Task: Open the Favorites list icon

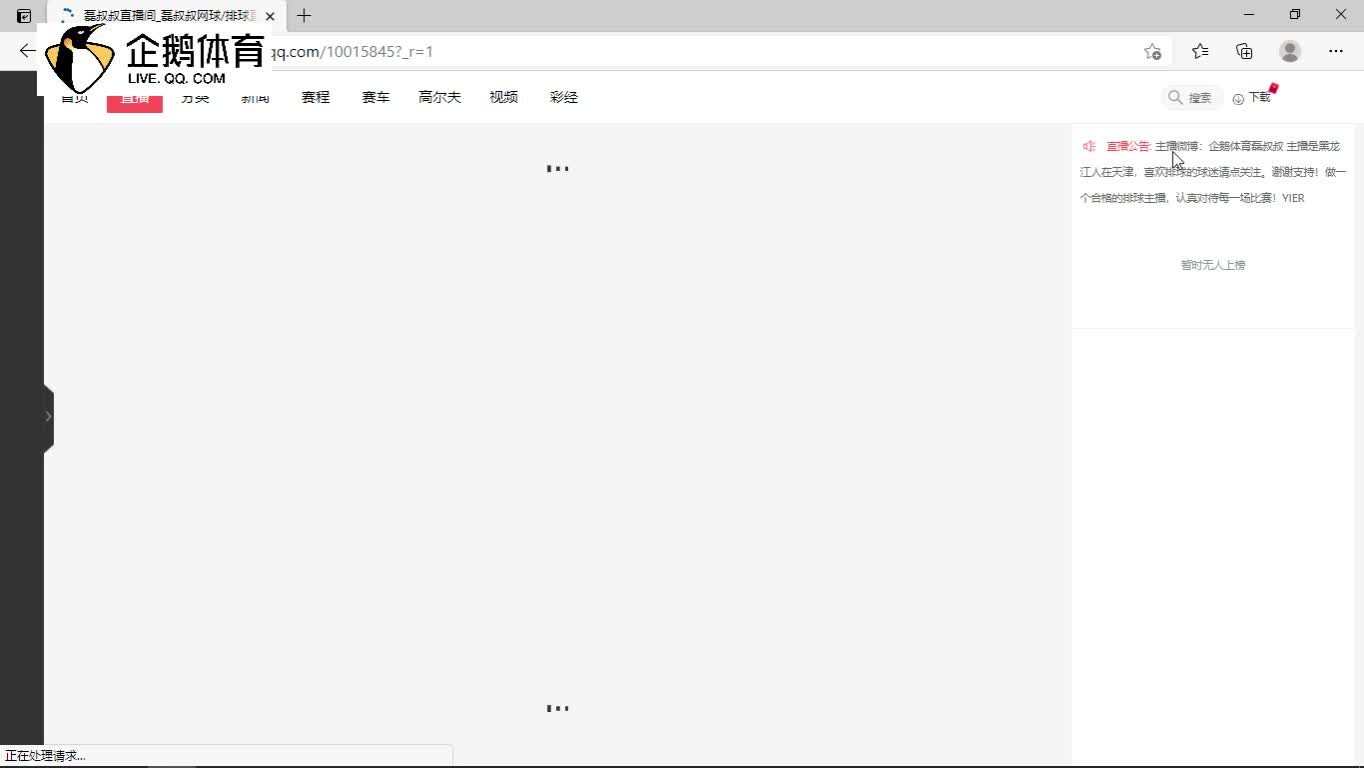Action: 1200,51
